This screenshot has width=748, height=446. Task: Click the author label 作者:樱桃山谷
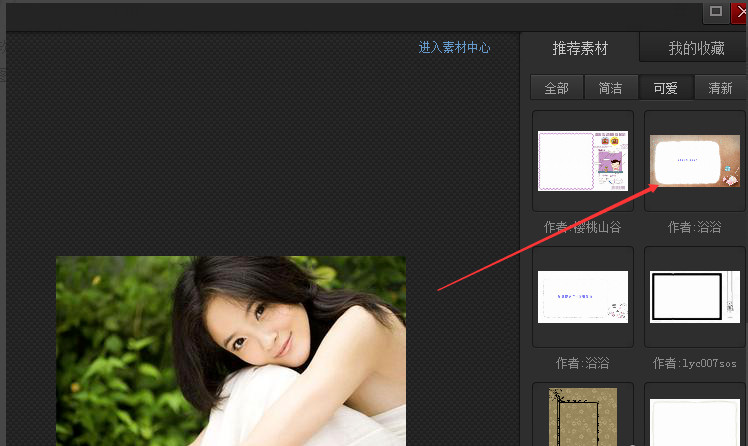click(x=583, y=227)
